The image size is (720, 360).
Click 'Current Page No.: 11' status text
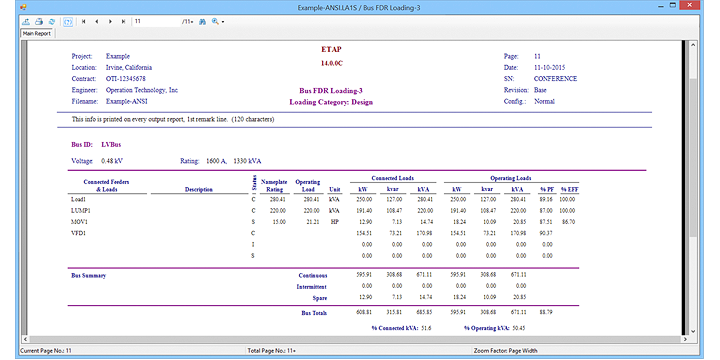[x=47, y=351]
